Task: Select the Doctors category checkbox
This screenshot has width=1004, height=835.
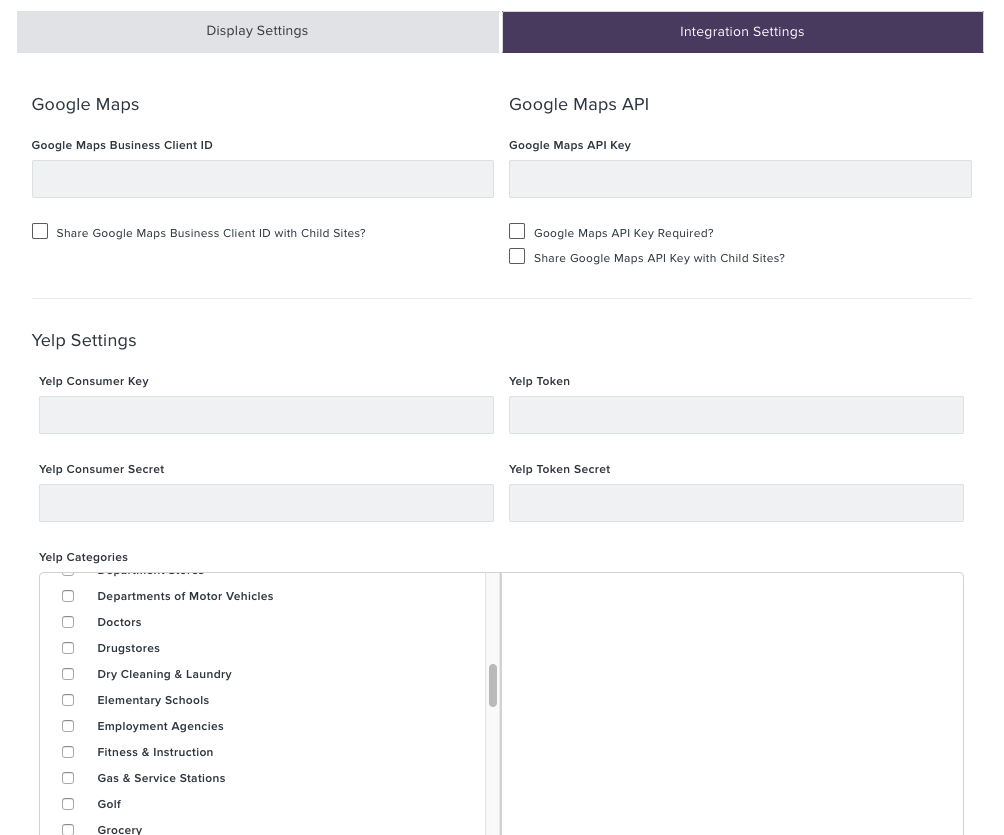Action: tap(68, 622)
